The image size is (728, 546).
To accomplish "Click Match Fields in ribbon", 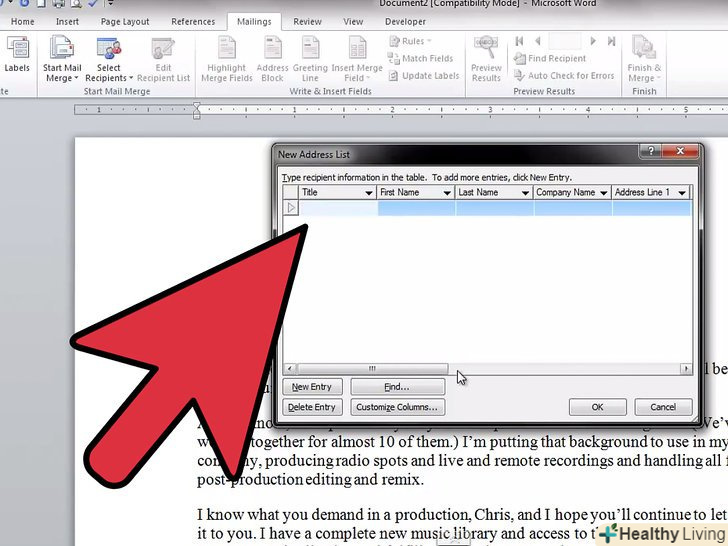I will pyautogui.click(x=421, y=58).
